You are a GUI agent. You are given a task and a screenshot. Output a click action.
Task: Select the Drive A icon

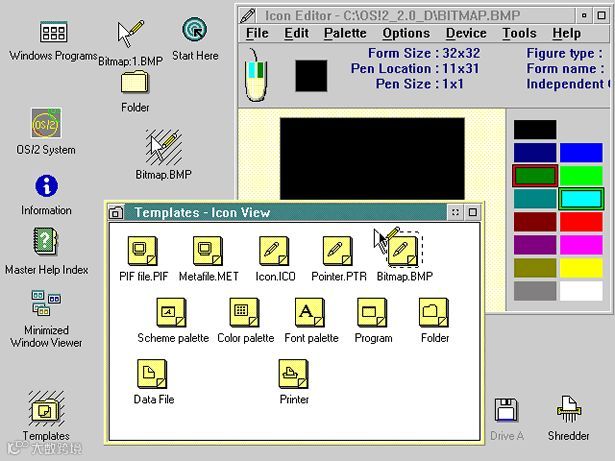[506, 410]
